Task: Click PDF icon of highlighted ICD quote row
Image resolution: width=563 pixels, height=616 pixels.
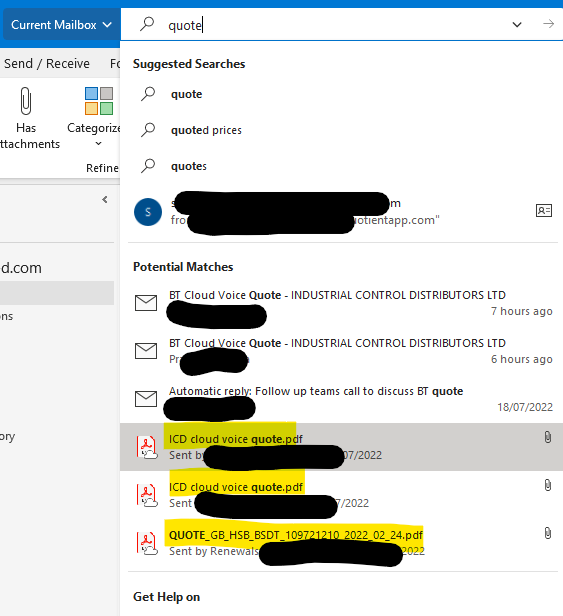Action: [147, 447]
